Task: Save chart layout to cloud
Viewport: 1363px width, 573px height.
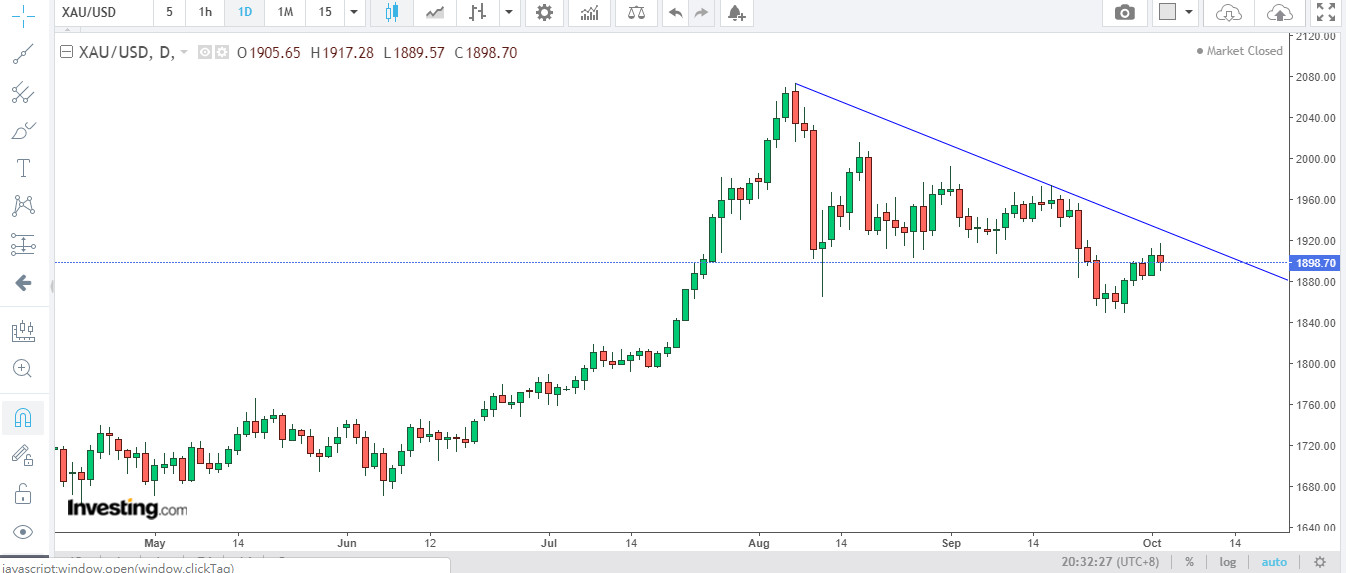Action: (x=1279, y=12)
